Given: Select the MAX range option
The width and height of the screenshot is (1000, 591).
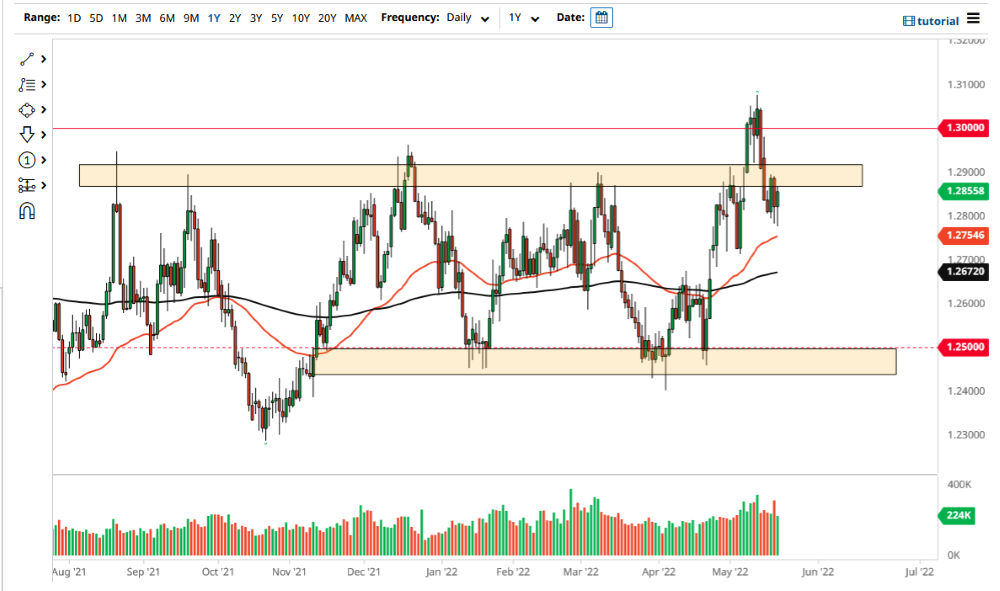Looking at the screenshot, I should click(x=355, y=17).
